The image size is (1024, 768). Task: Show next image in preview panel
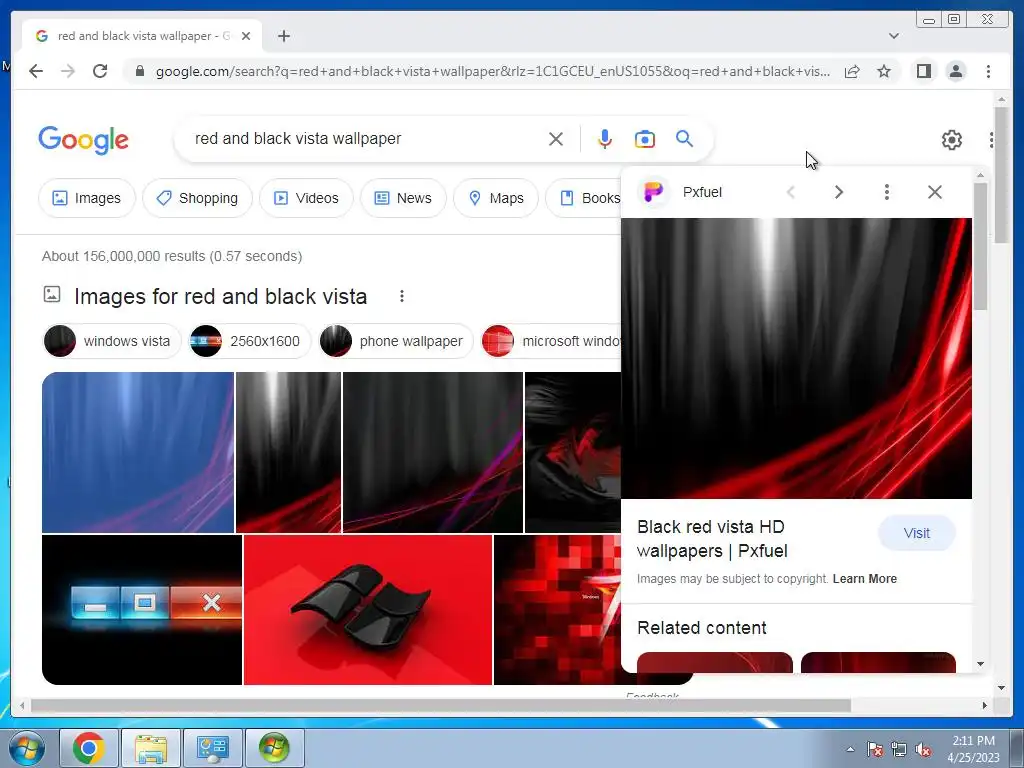point(839,192)
